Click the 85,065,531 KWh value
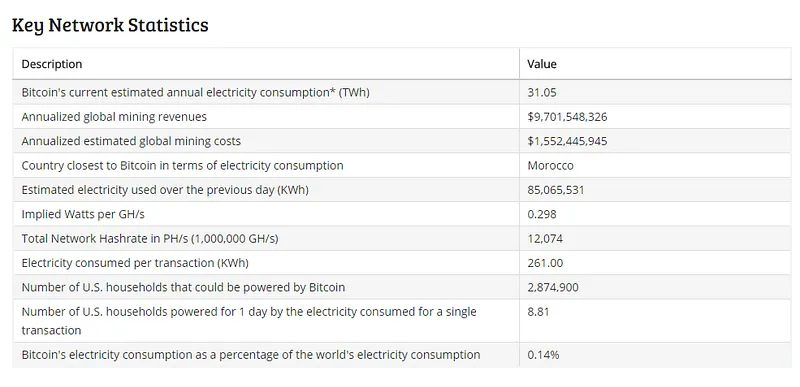 (x=556, y=190)
